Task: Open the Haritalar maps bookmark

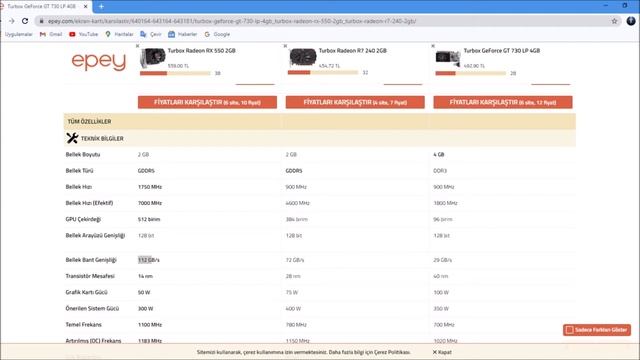Action: coord(120,34)
